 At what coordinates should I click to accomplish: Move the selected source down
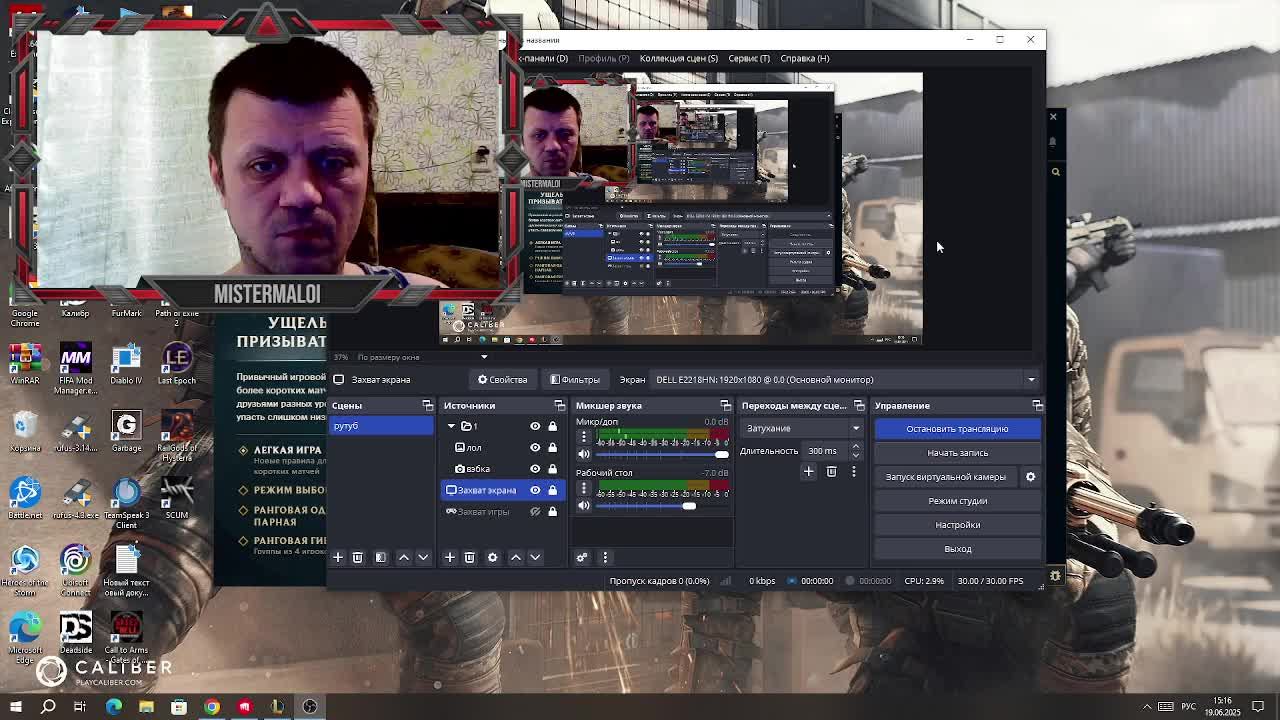coord(535,557)
